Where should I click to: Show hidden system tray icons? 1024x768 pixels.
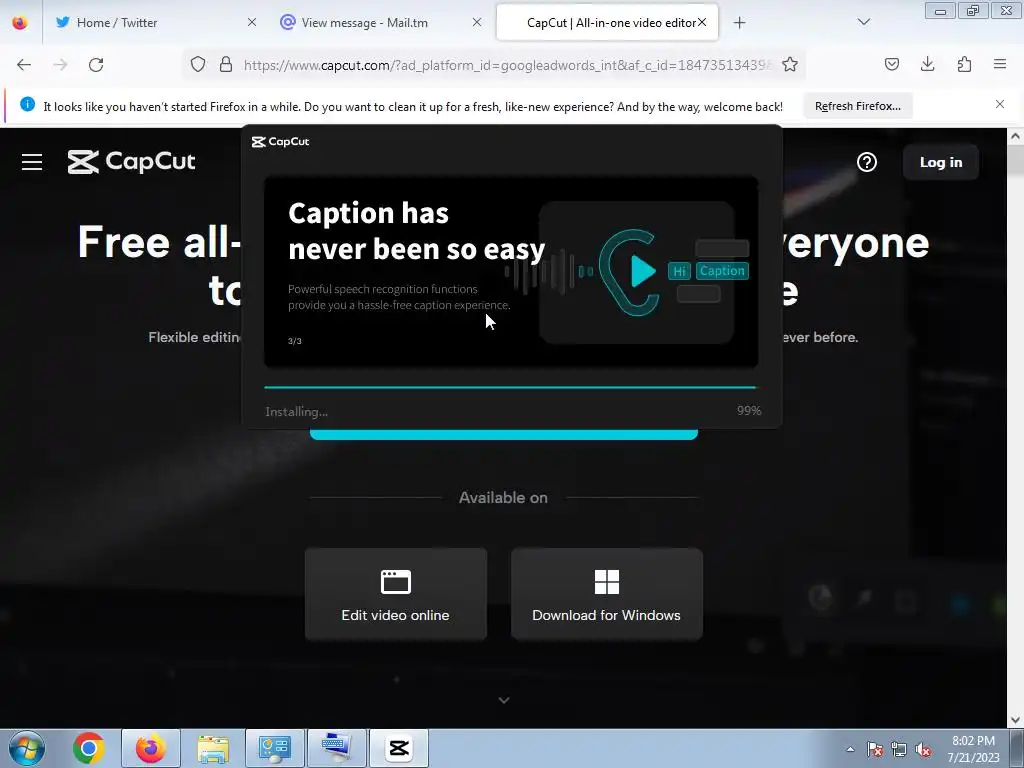(850, 749)
